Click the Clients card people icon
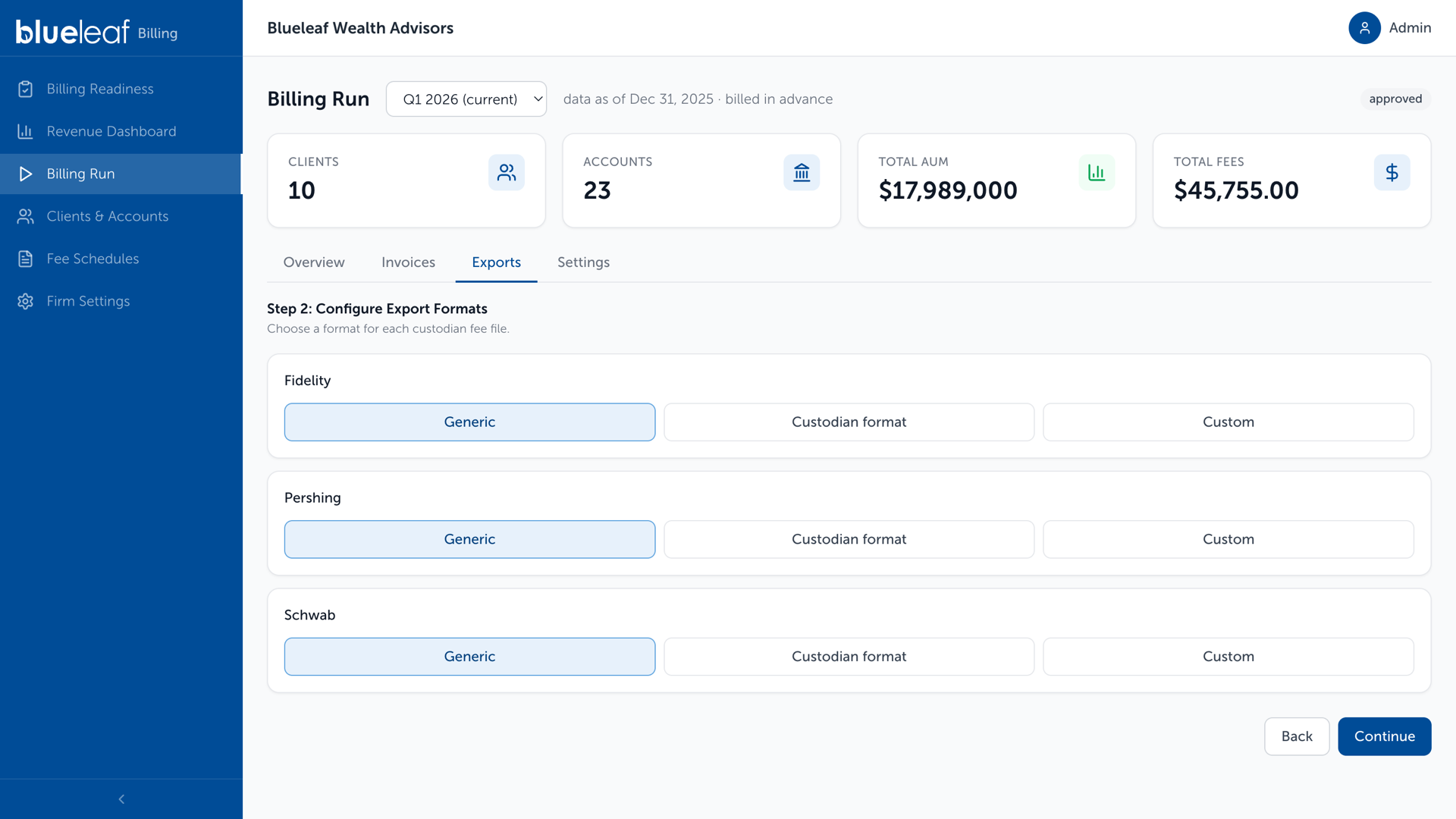This screenshot has height=819, width=1456. point(507,173)
